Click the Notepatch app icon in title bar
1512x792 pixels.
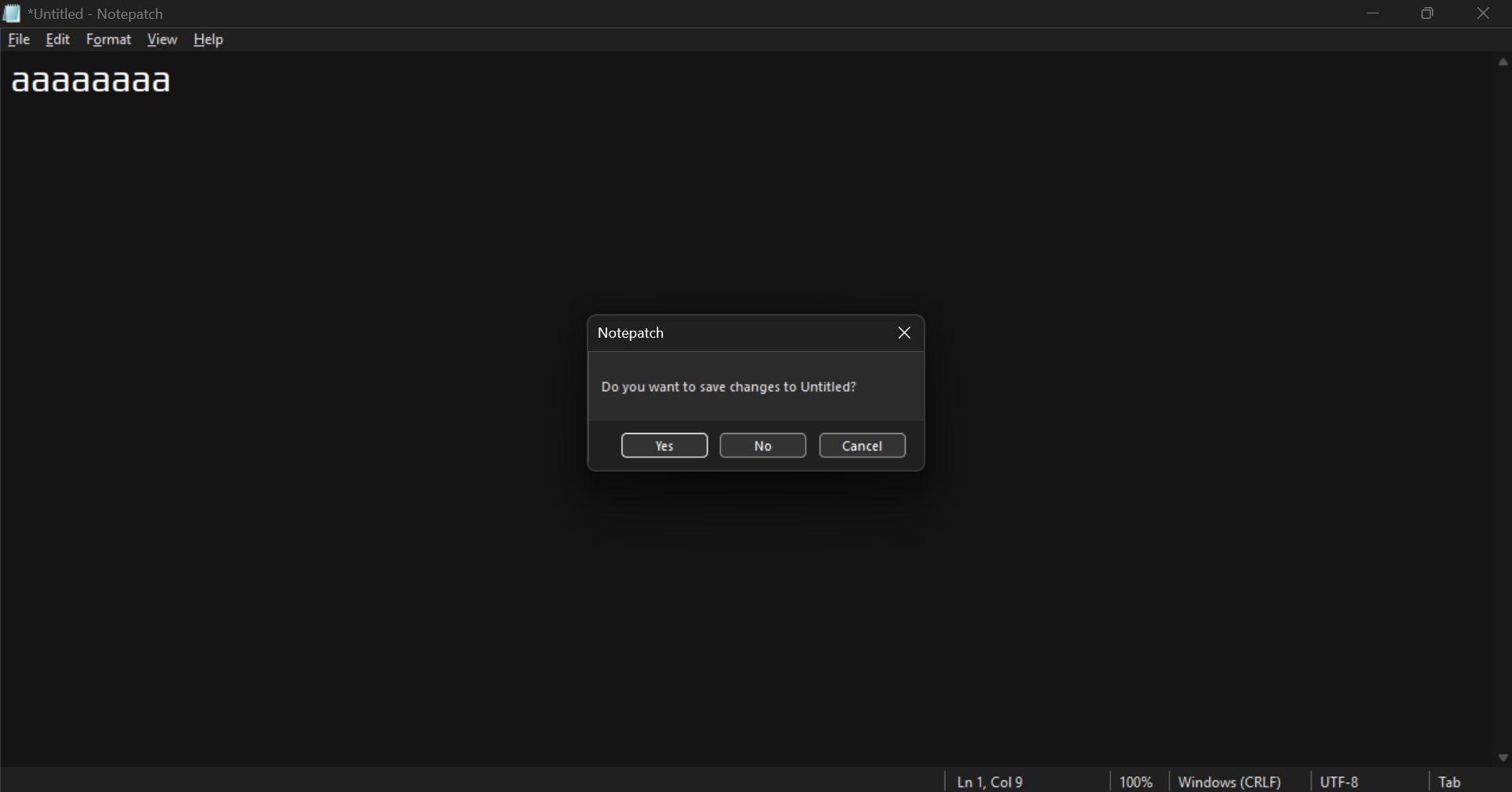pyautogui.click(x=12, y=13)
